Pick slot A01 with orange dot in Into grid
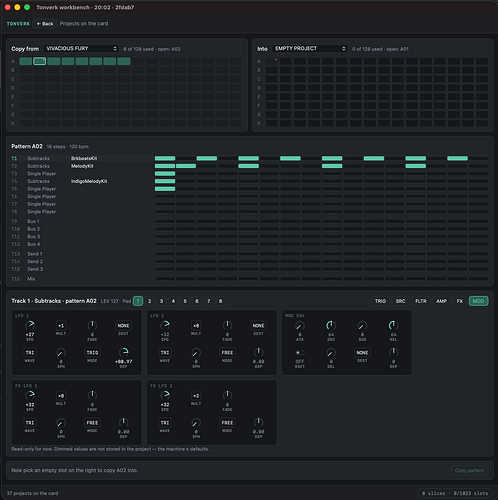This screenshot has height=500, width=498. click(x=272, y=61)
